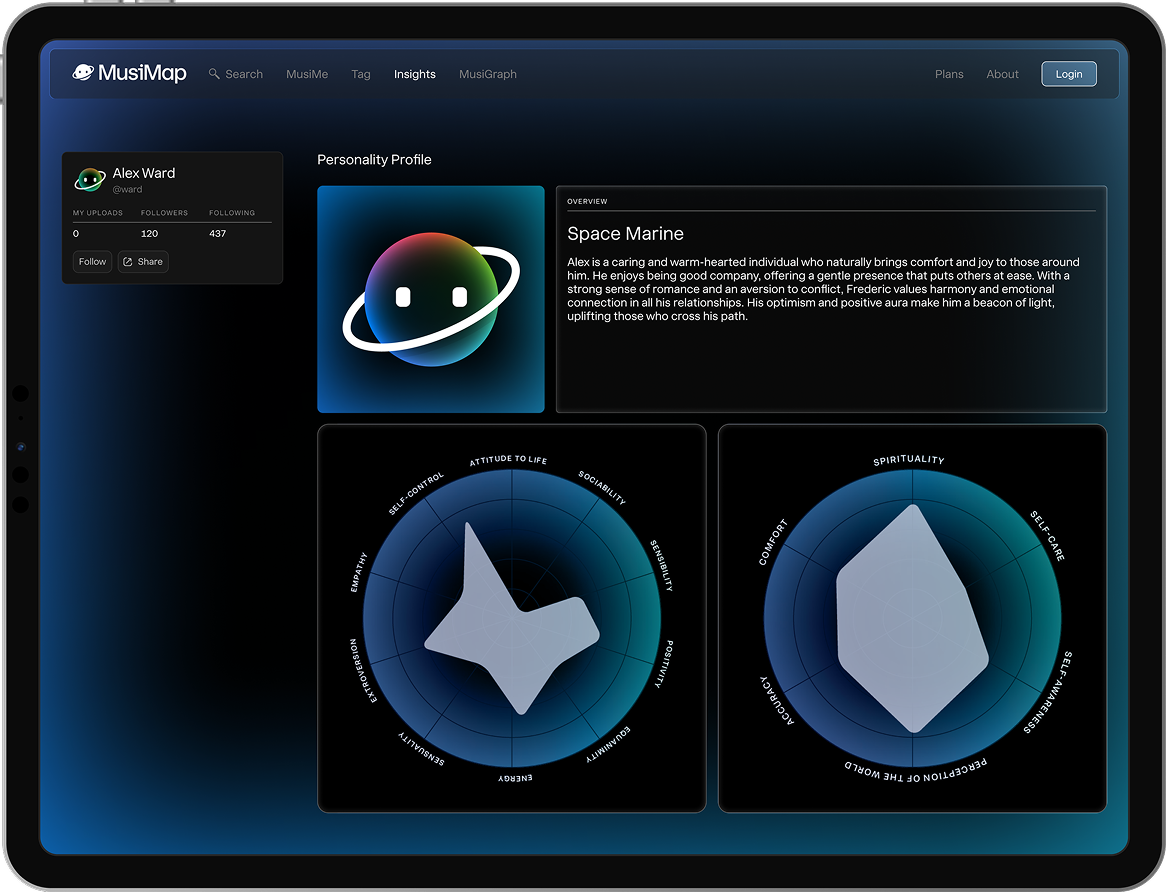Image resolution: width=1166 pixels, height=892 pixels.
Task: Open the Space Marine planet artwork
Action: (x=430, y=298)
